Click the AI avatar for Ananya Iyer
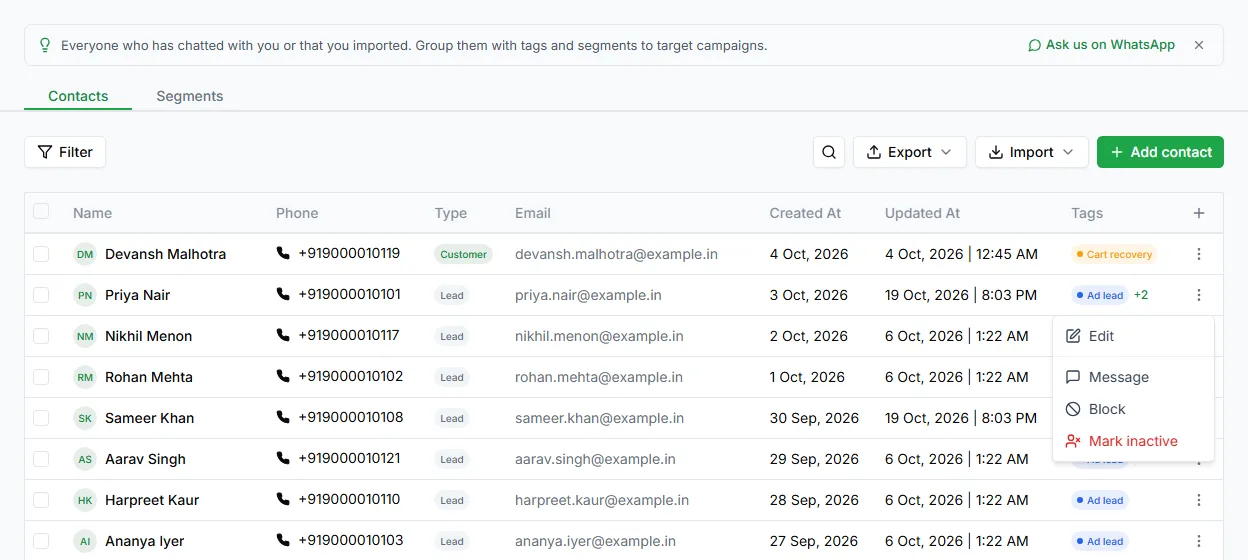Image resolution: width=1248 pixels, height=560 pixels. (x=85, y=541)
